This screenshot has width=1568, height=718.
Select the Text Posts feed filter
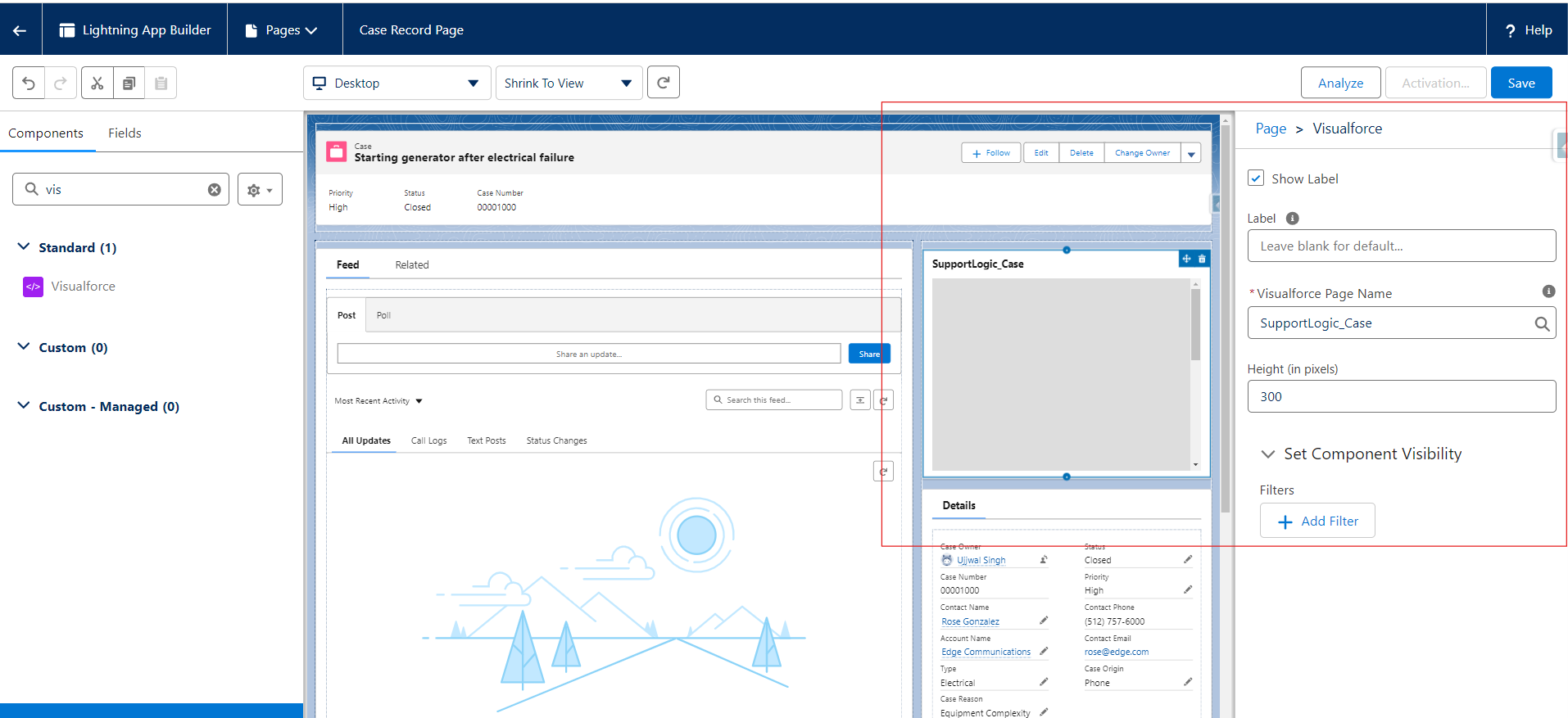[487, 440]
